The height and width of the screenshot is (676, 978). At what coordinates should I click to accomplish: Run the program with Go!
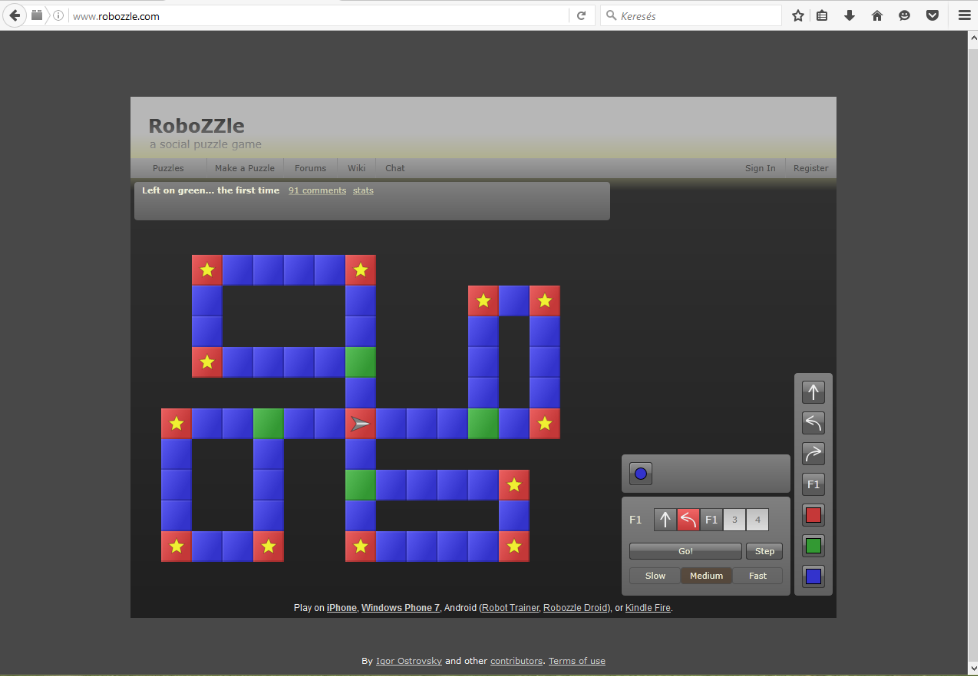tap(685, 551)
